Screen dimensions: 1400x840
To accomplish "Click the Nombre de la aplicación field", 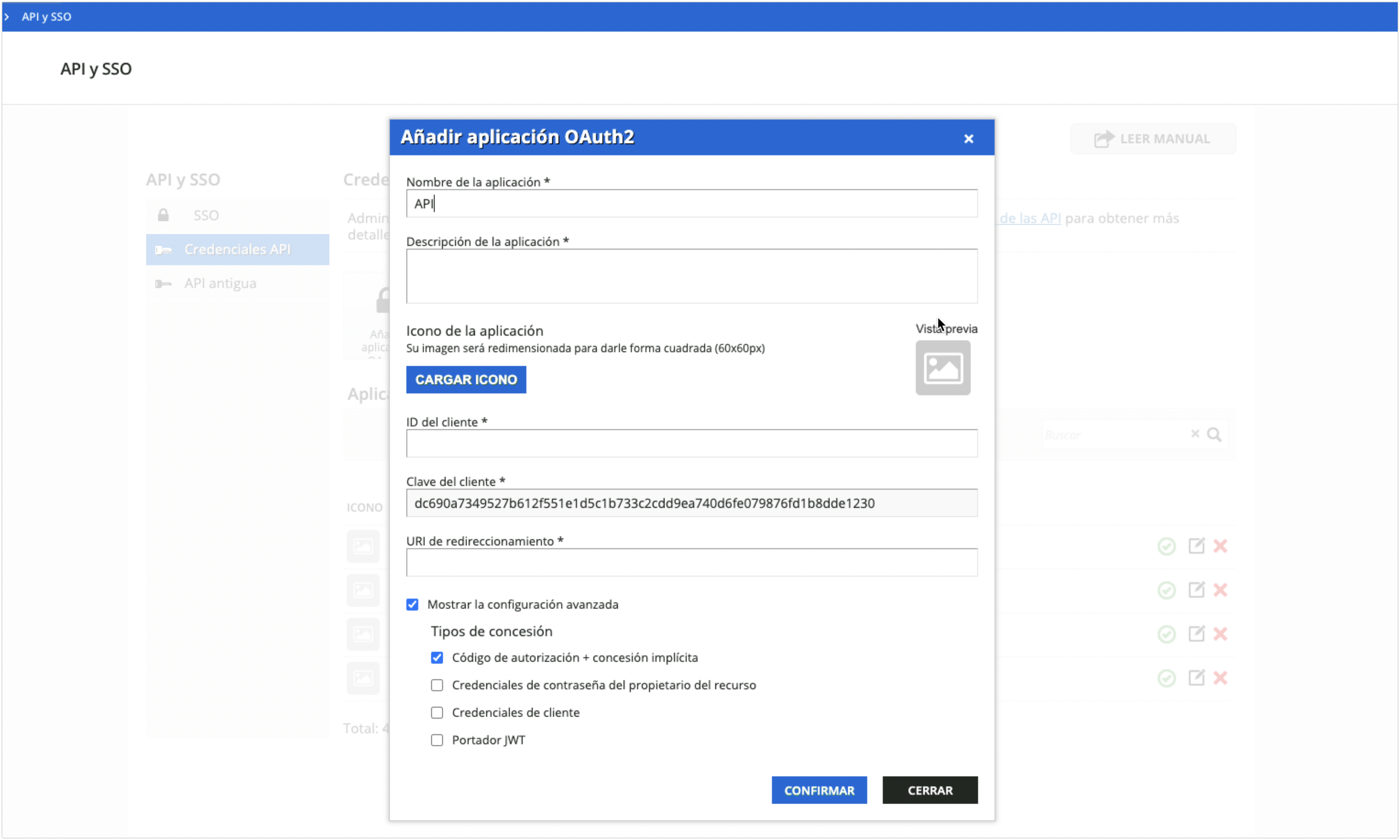I will [x=691, y=204].
